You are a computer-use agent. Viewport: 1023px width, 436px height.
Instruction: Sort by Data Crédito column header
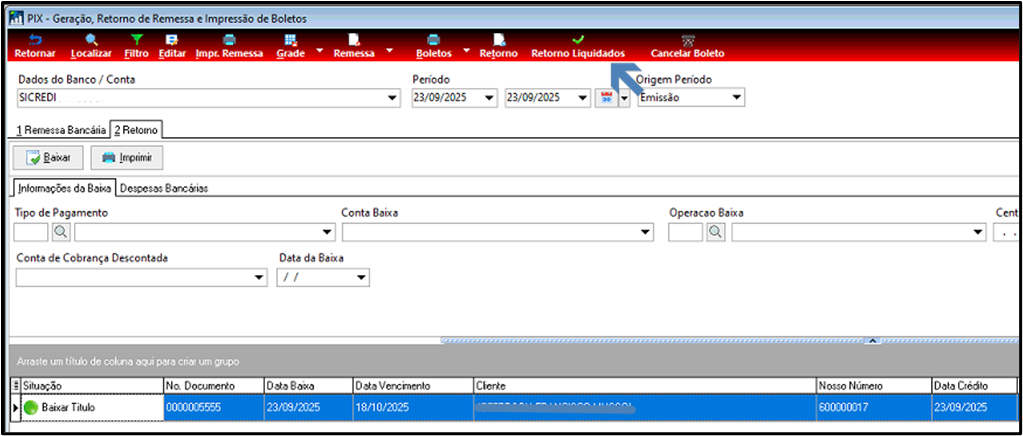pyautogui.click(x=974, y=386)
